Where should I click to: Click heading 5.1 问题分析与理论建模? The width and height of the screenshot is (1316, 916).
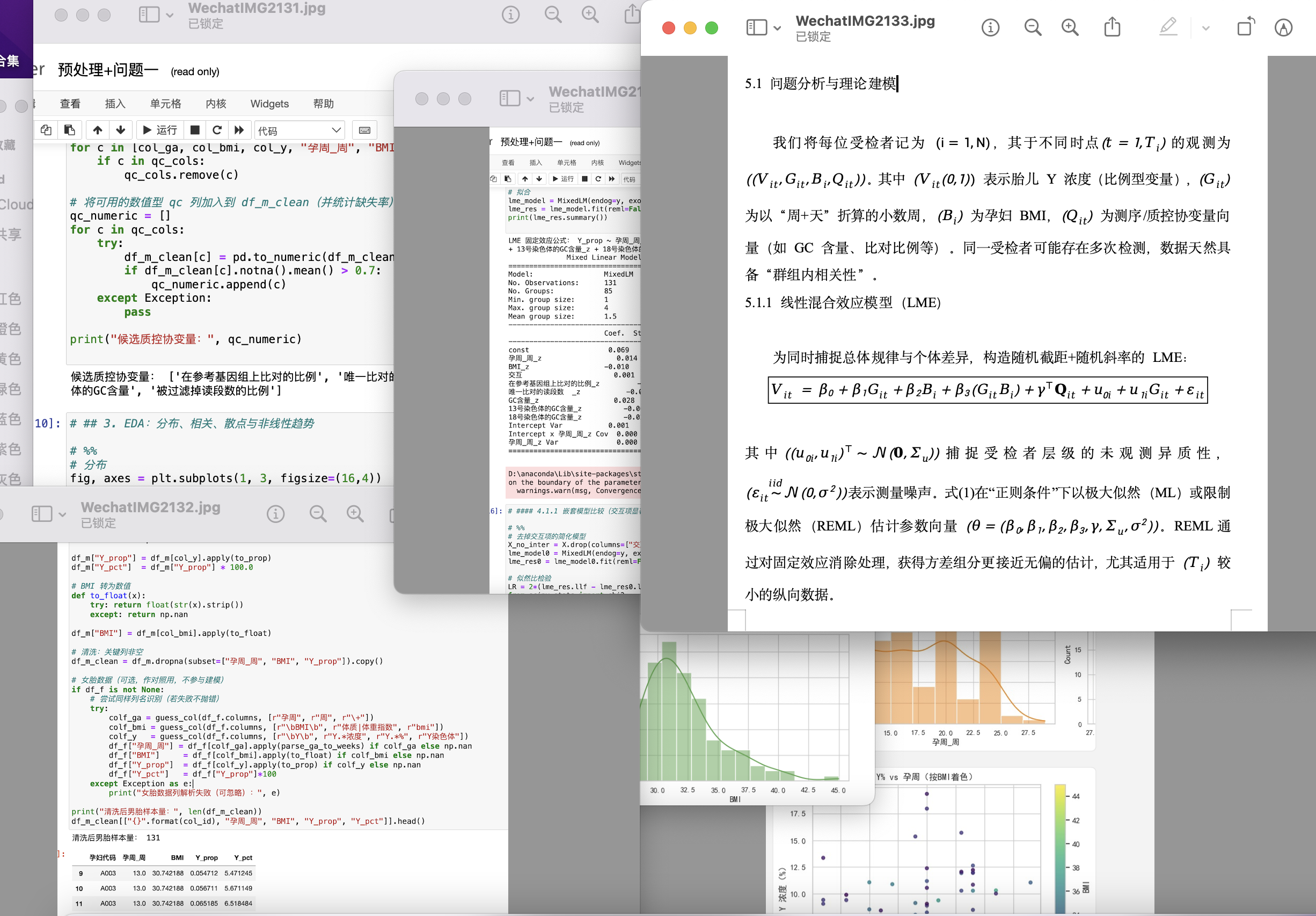click(820, 84)
